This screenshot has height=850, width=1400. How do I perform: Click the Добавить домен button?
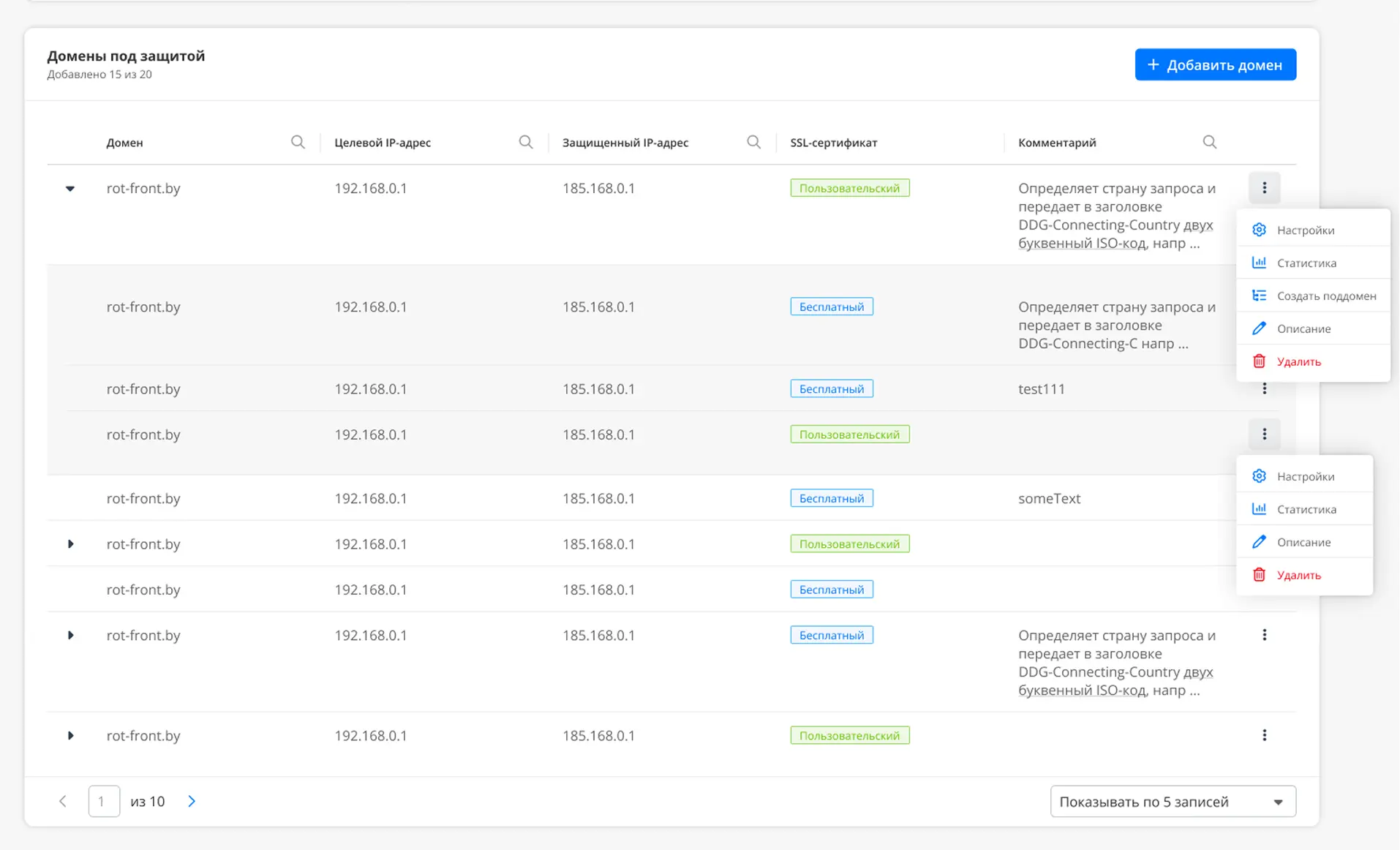coord(1215,64)
